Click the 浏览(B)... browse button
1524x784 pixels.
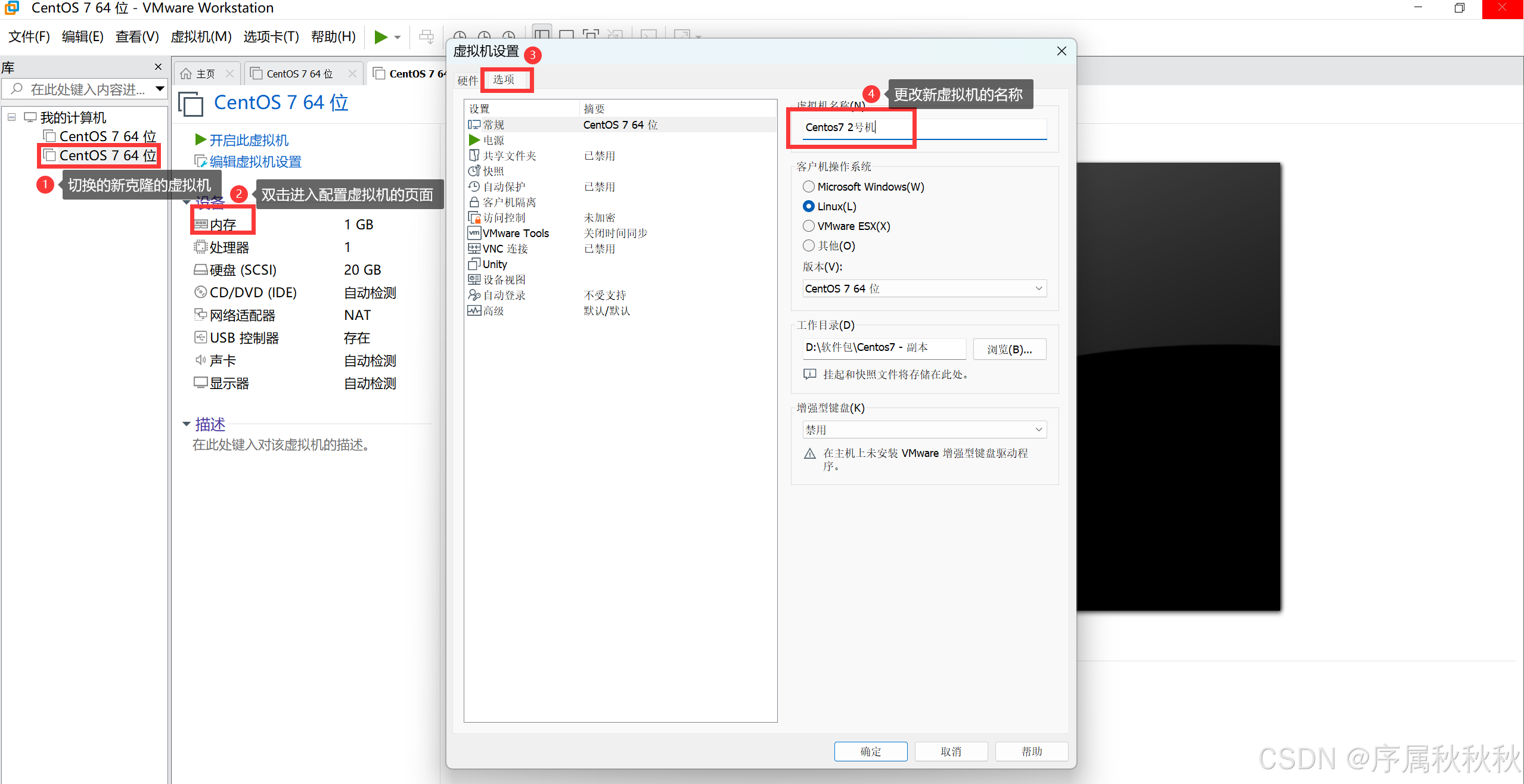[1009, 349]
